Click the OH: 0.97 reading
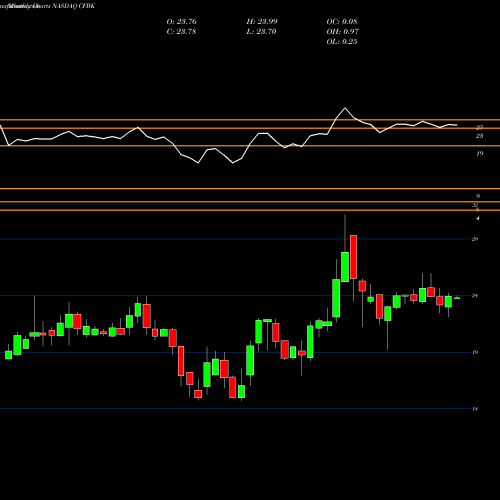This screenshot has width=500, height=500. click(x=342, y=31)
